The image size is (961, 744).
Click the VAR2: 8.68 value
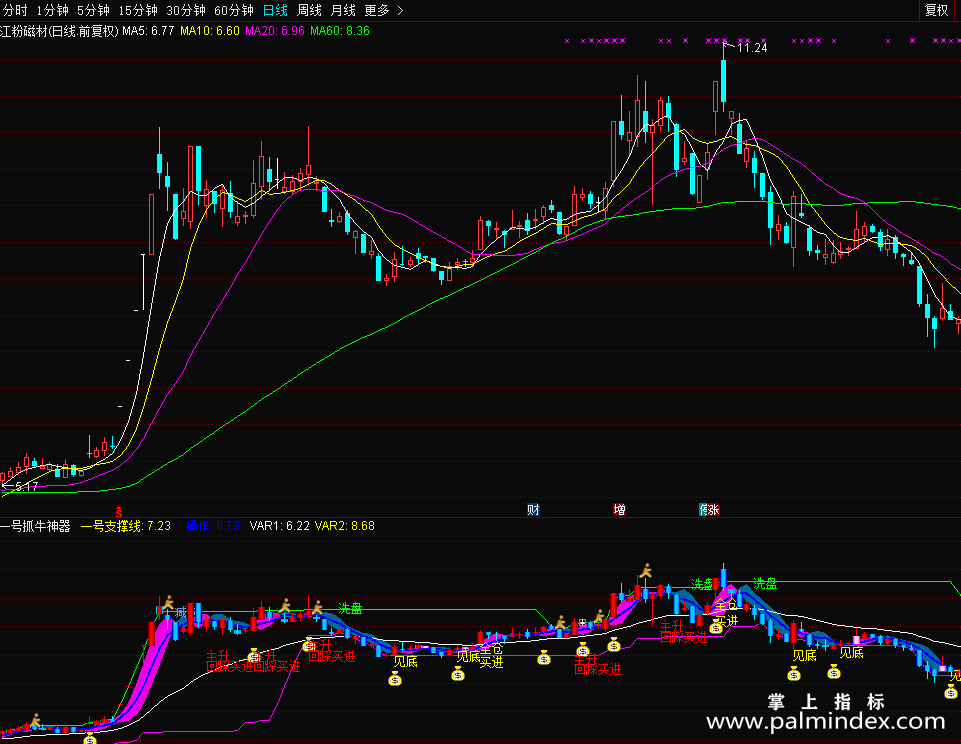(344, 526)
